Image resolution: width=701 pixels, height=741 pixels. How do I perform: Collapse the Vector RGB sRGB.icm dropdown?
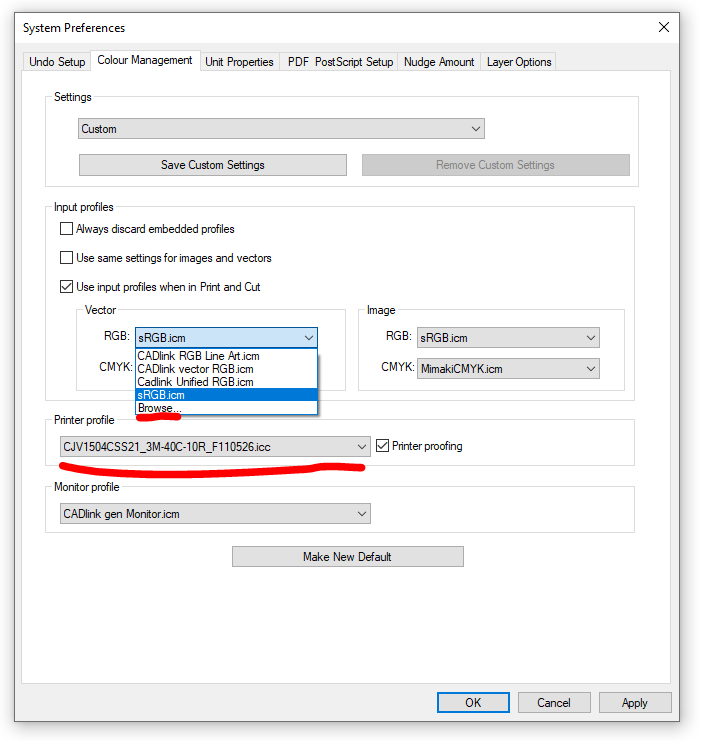tap(226, 338)
